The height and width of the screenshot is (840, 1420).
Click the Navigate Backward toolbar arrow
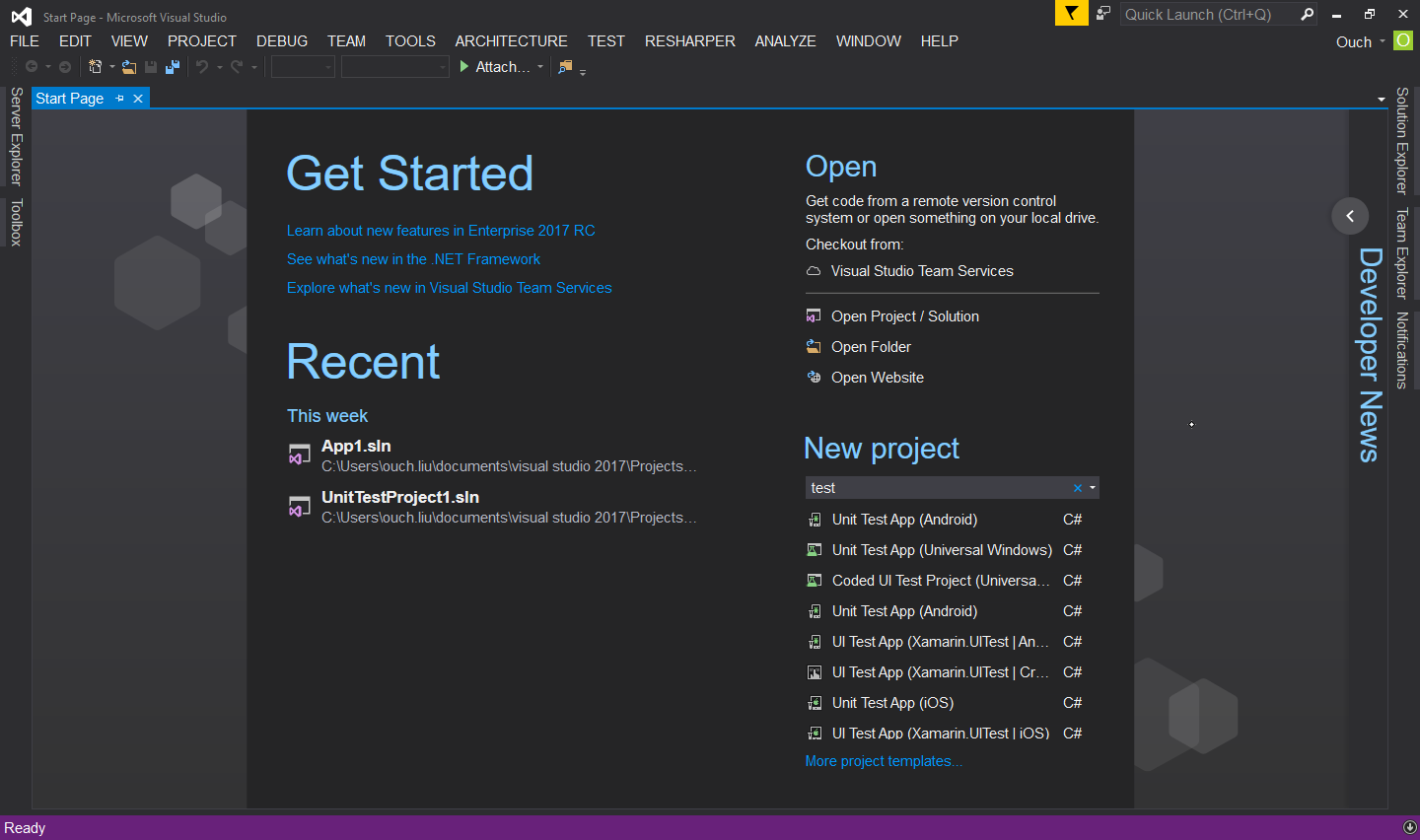(x=32, y=67)
